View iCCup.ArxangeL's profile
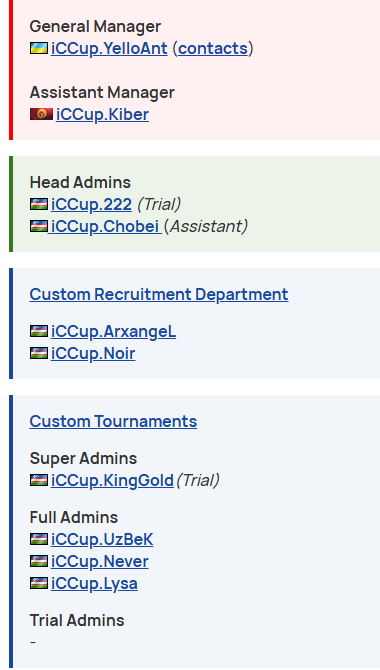Viewport: 380px width, 670px height. [113, 332]
